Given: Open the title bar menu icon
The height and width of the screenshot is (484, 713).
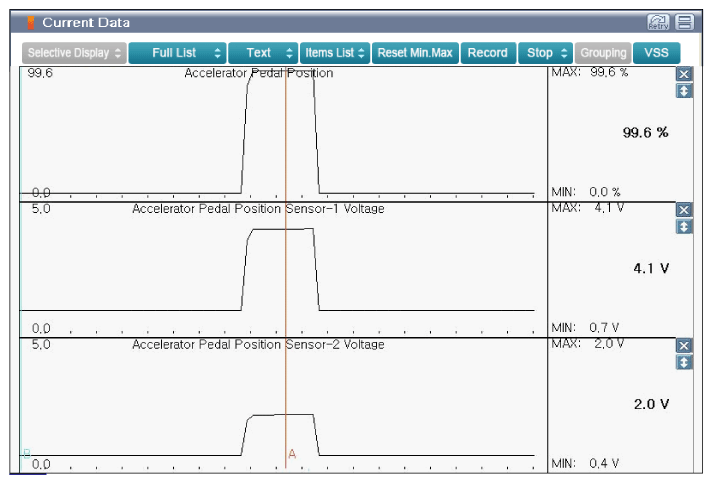Looking at the screenshot, I should coord(685,22).
